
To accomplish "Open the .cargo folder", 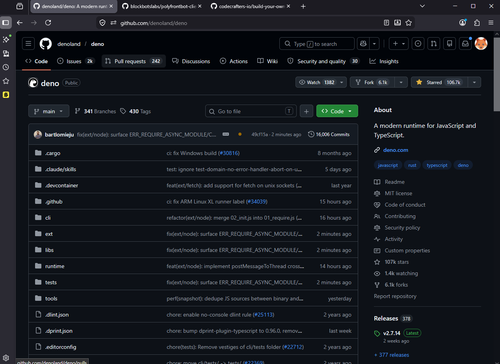I will [53, 153].
